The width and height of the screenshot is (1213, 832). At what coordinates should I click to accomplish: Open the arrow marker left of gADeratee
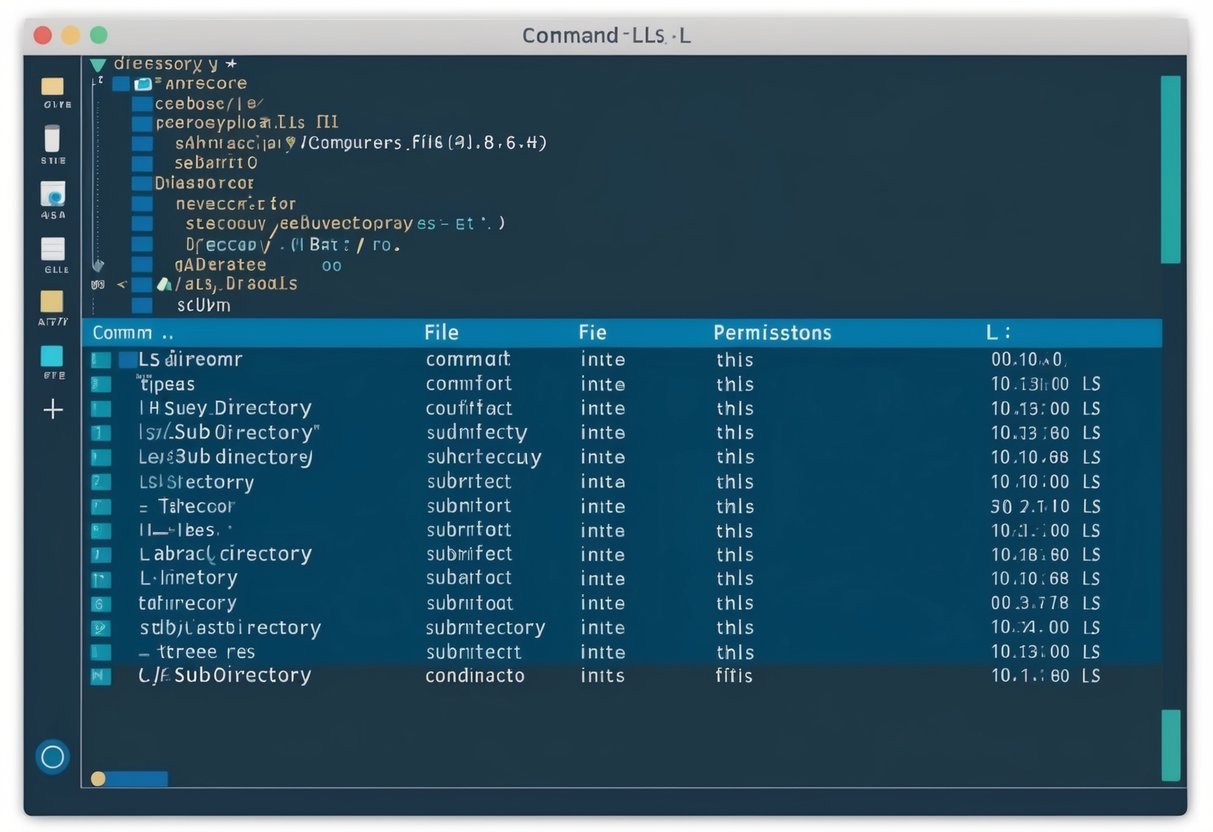97,265
